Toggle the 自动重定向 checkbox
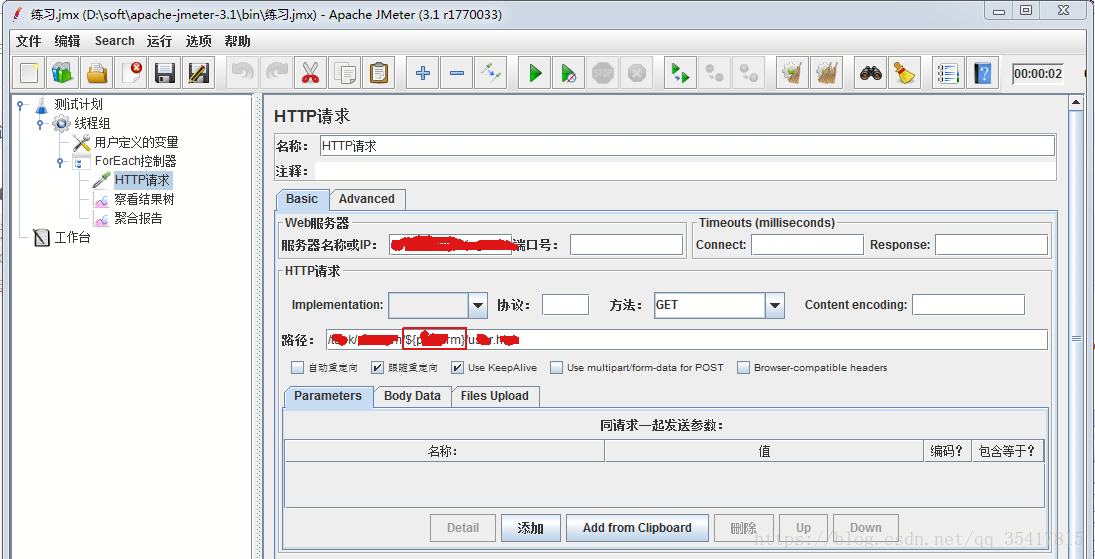The height and width of the screenshot is (559, 1095). pos(297,368)
